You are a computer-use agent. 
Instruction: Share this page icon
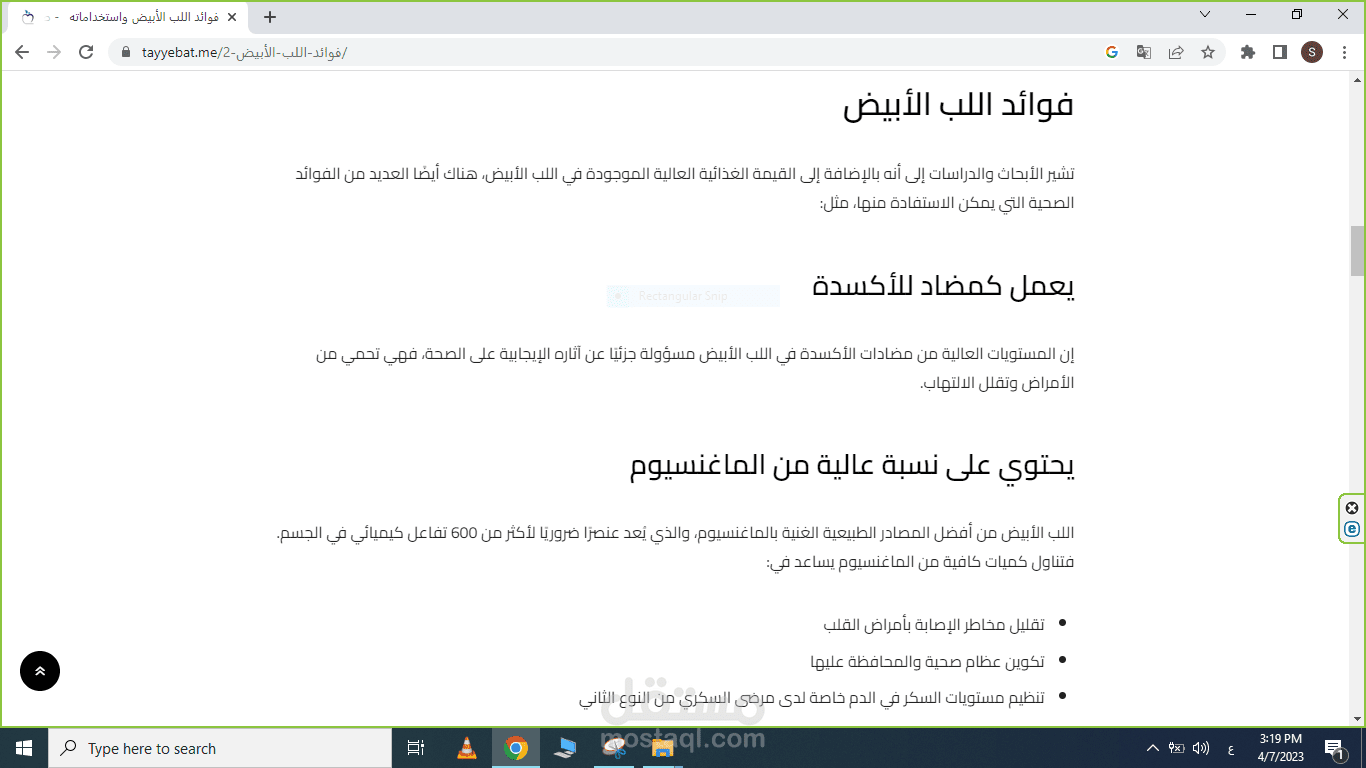1176,52
